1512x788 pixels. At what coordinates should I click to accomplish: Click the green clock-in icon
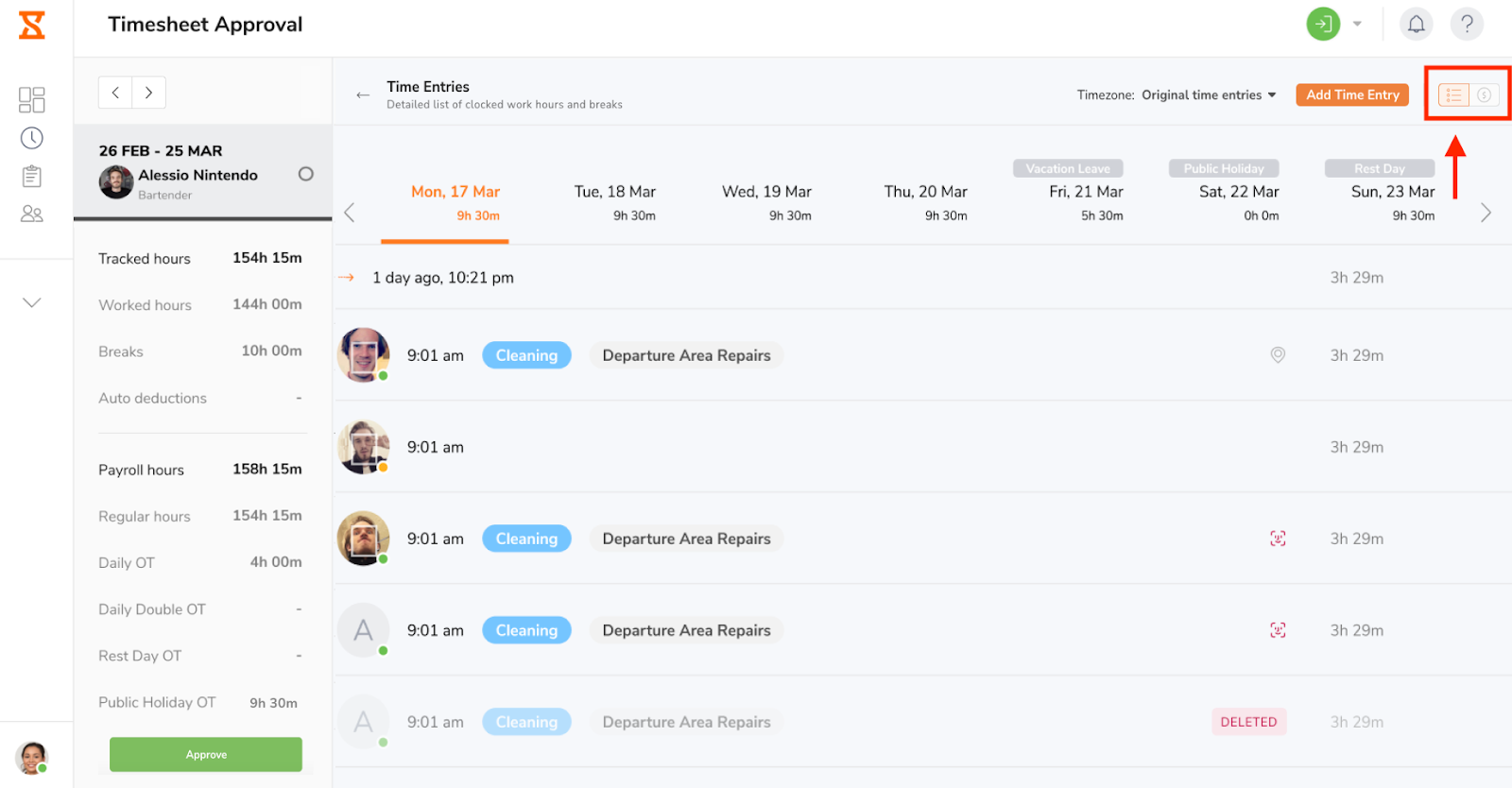(x=1323, y=24)
